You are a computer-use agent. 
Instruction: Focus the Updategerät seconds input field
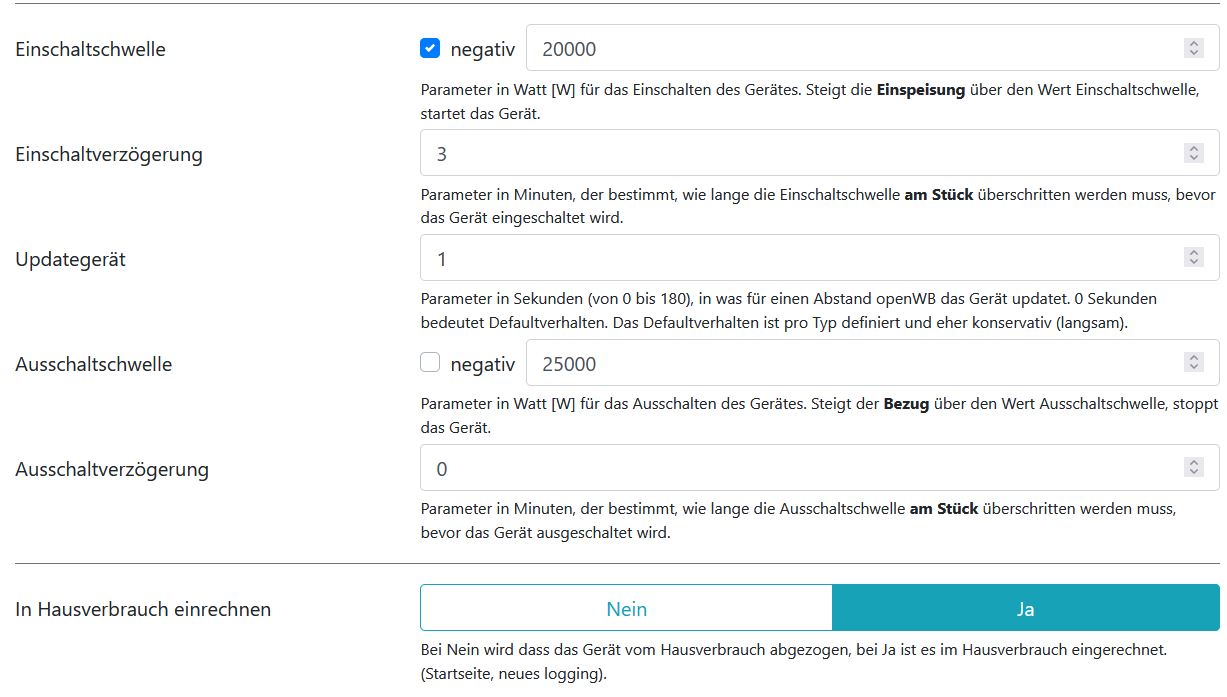pos(800,258)
